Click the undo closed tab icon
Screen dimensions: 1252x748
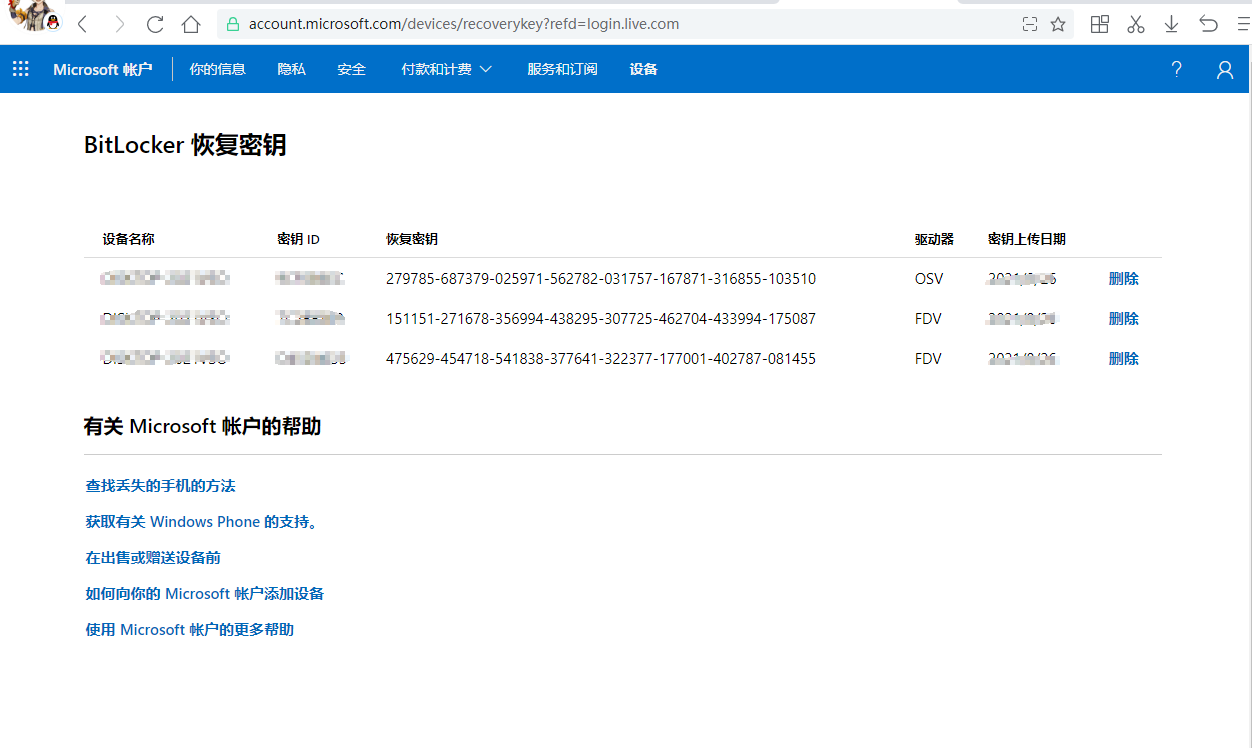1208,24
